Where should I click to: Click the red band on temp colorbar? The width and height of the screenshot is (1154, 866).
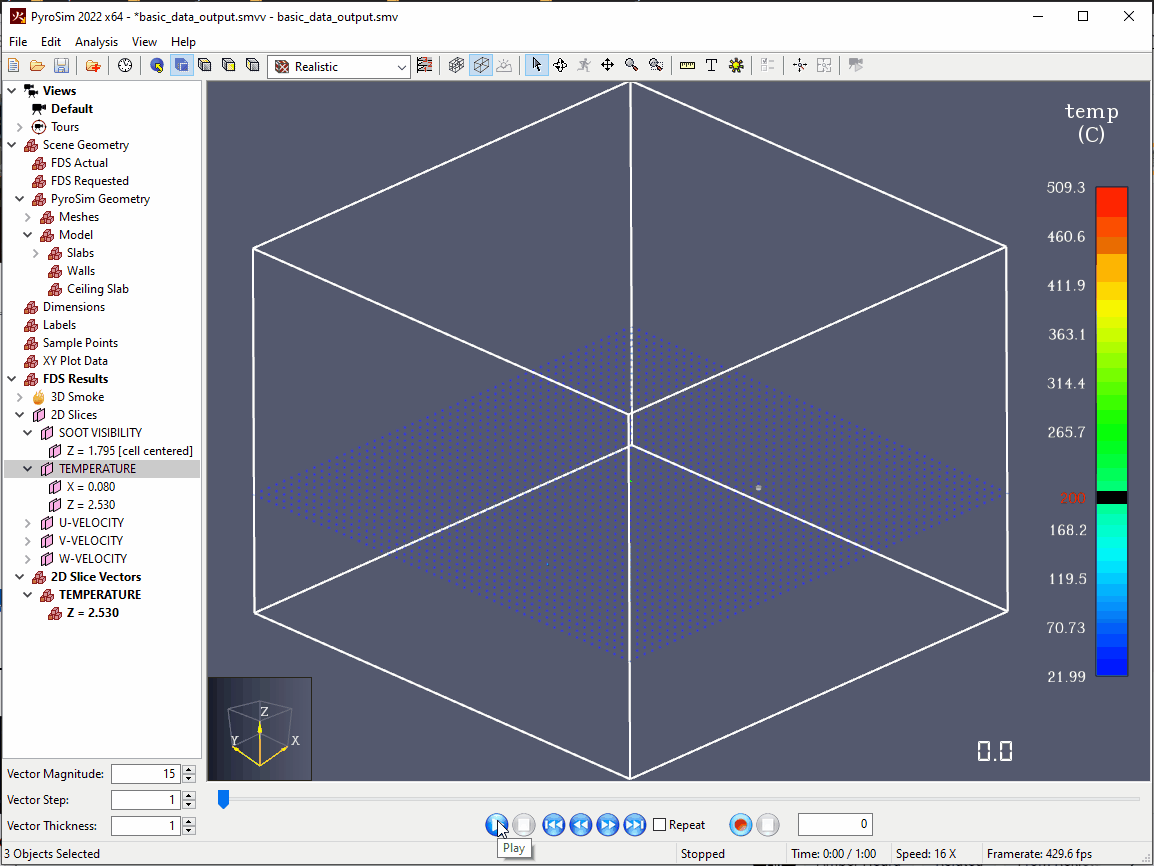[x=1111, y=202]
